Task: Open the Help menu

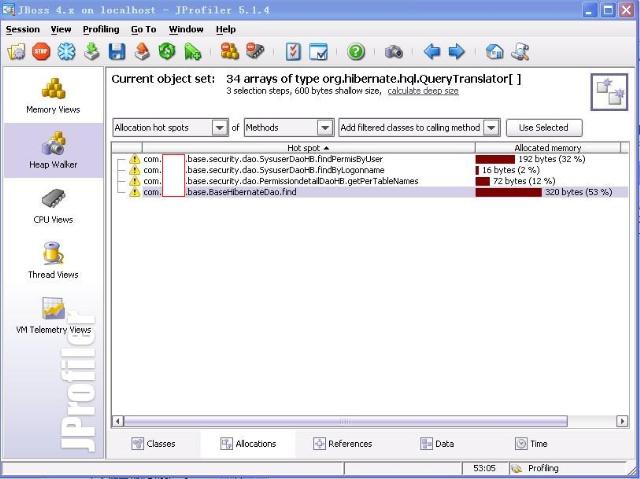Action: (226, 29)
